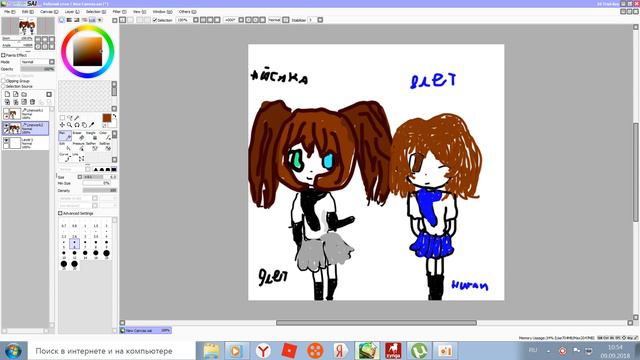Image resolution: width=640 pixels, height=360 pixels.
Task: Select the rectangular Selection tool
Action: (62, 118)
